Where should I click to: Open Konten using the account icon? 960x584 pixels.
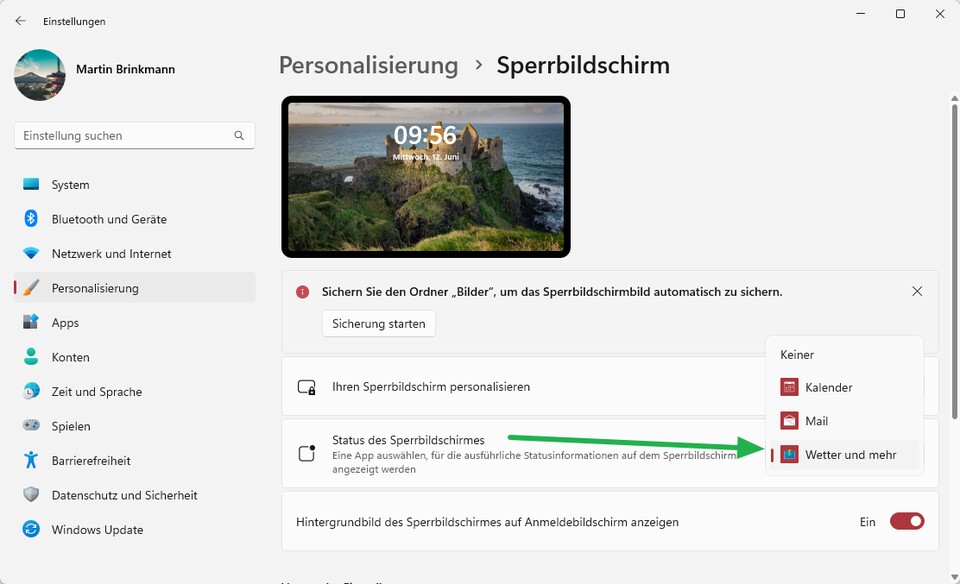tap(33, 357)
